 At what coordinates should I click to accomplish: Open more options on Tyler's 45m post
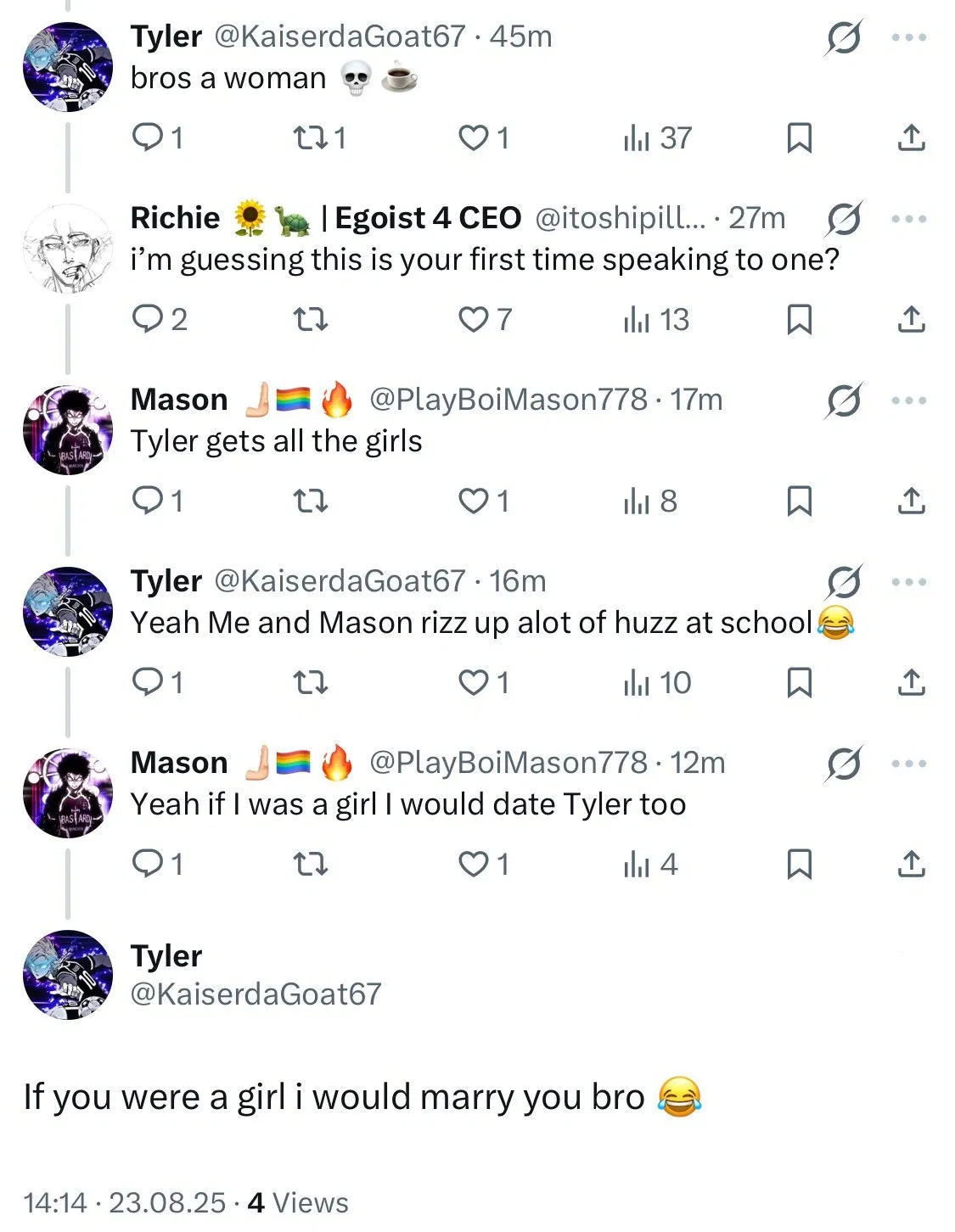pos(908,37)
